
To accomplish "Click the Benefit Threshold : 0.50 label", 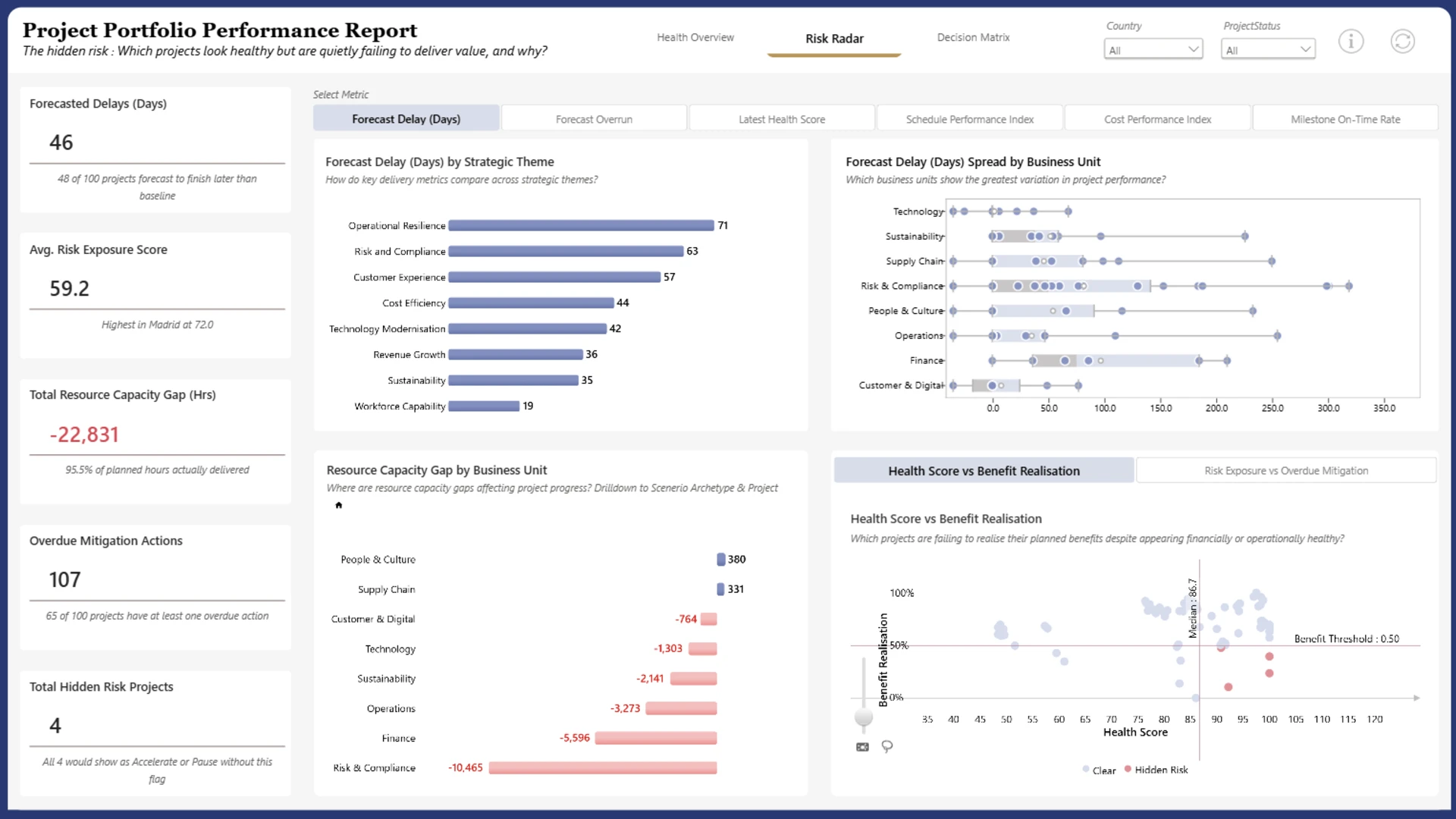I will [x=1347, y=639].
